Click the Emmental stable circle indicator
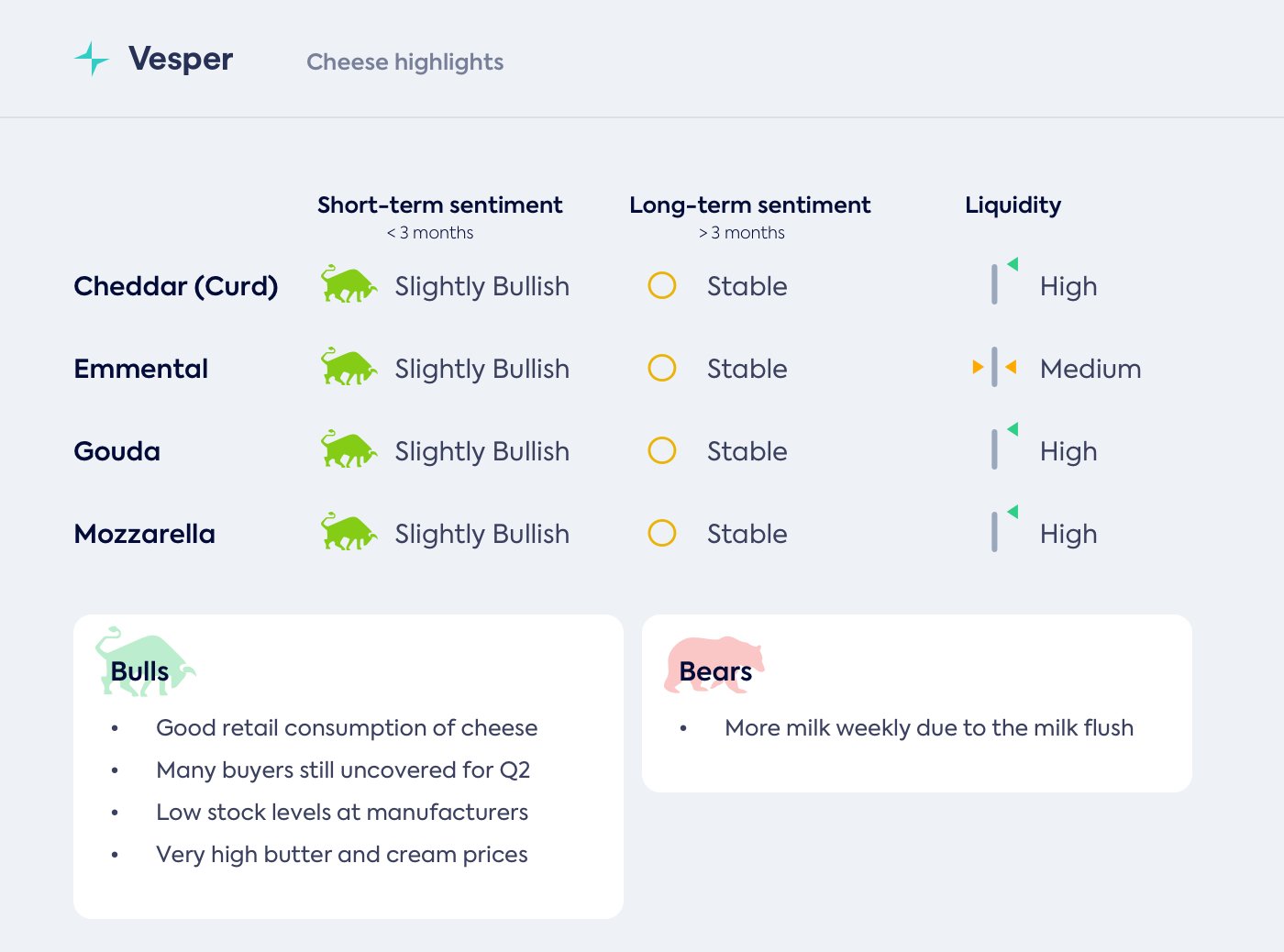 point(662,368)
